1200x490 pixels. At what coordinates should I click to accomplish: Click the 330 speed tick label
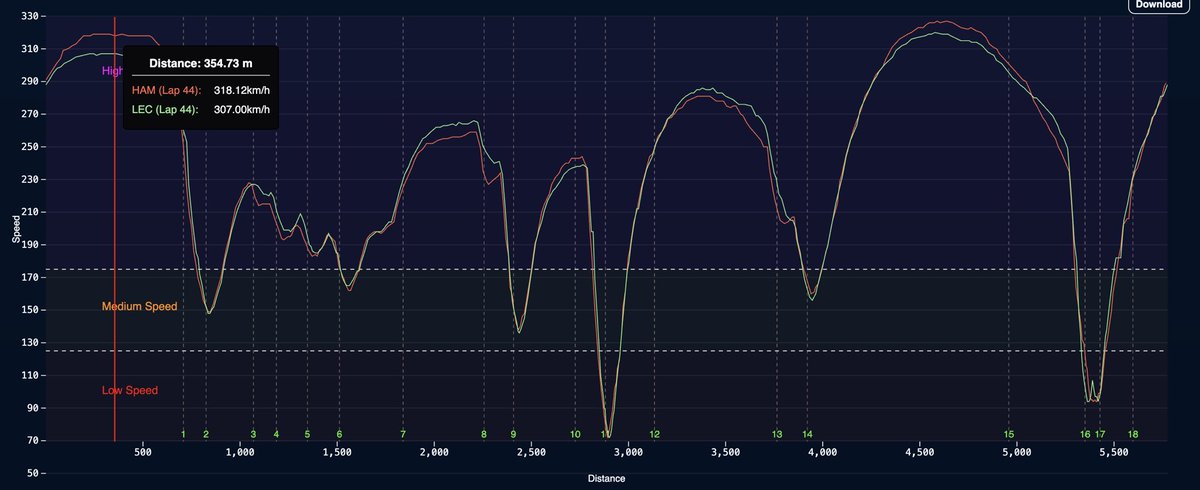point(29,17)
